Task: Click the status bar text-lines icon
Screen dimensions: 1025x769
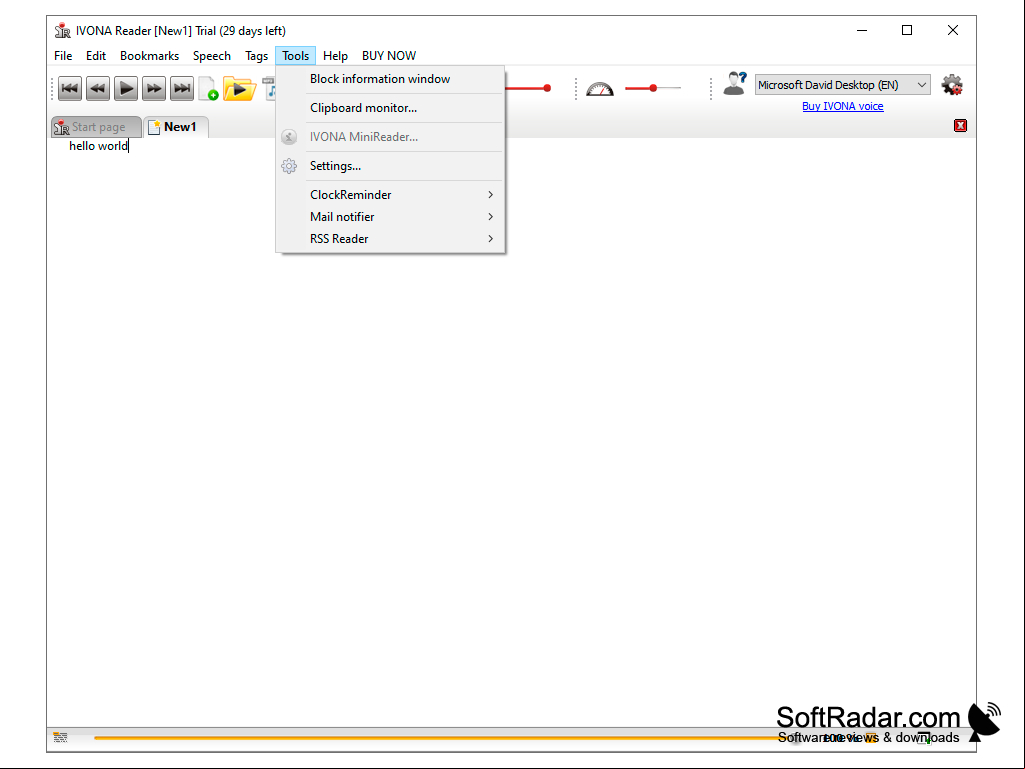Action: tap(60, 738)
